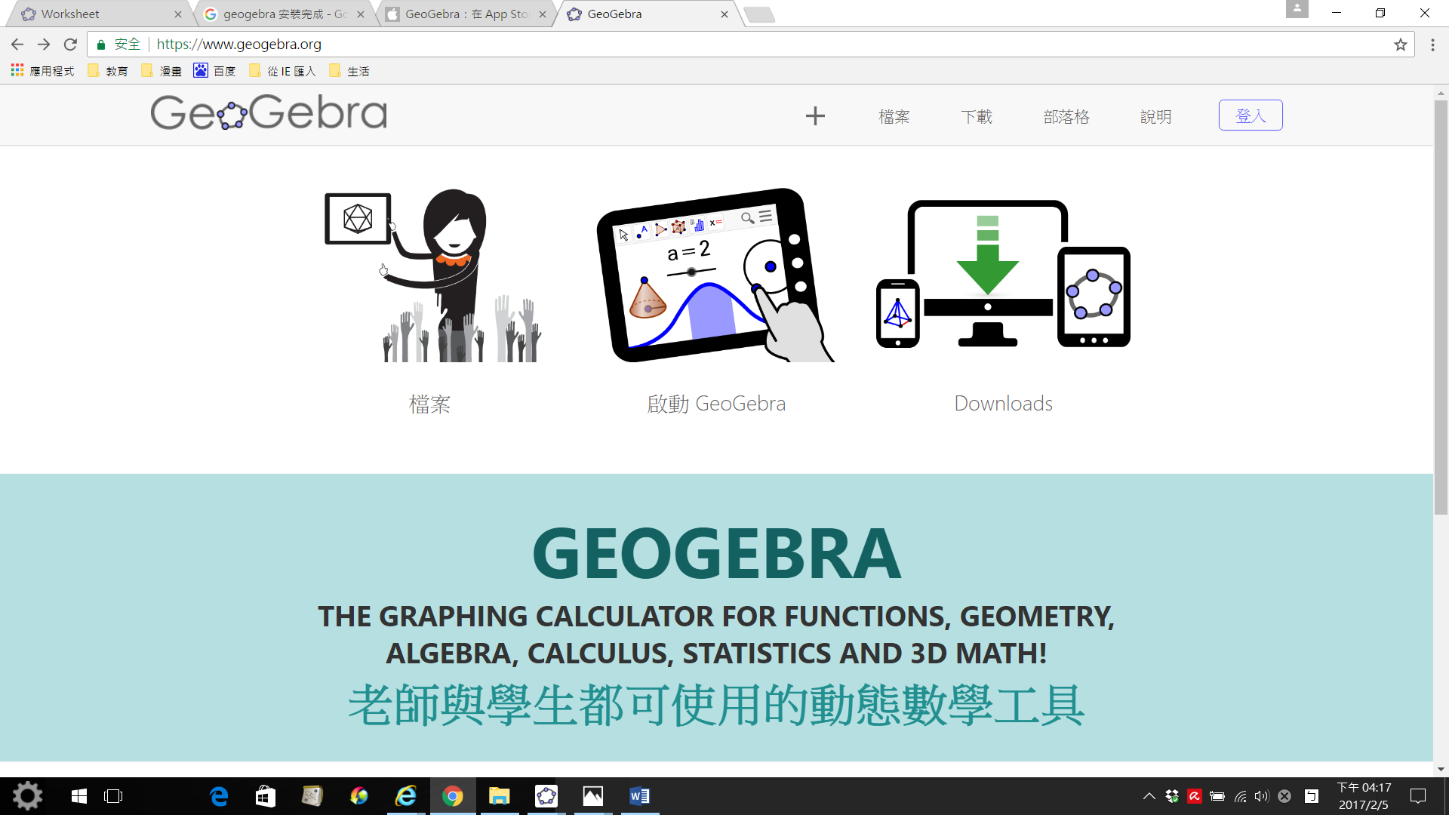Open Internet Explorer from taskbar
Image resolution: width=1449 pixels, height=815 pixels.
(x=405, y=796)
